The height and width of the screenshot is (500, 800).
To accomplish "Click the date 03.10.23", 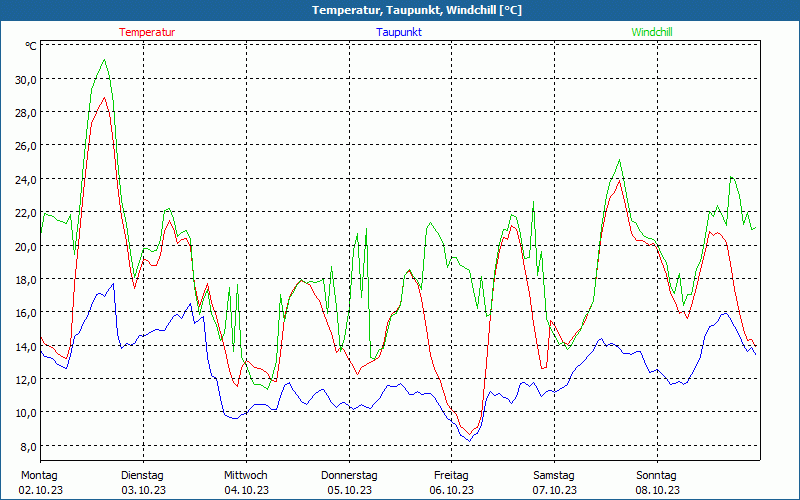I will point(143,490).
